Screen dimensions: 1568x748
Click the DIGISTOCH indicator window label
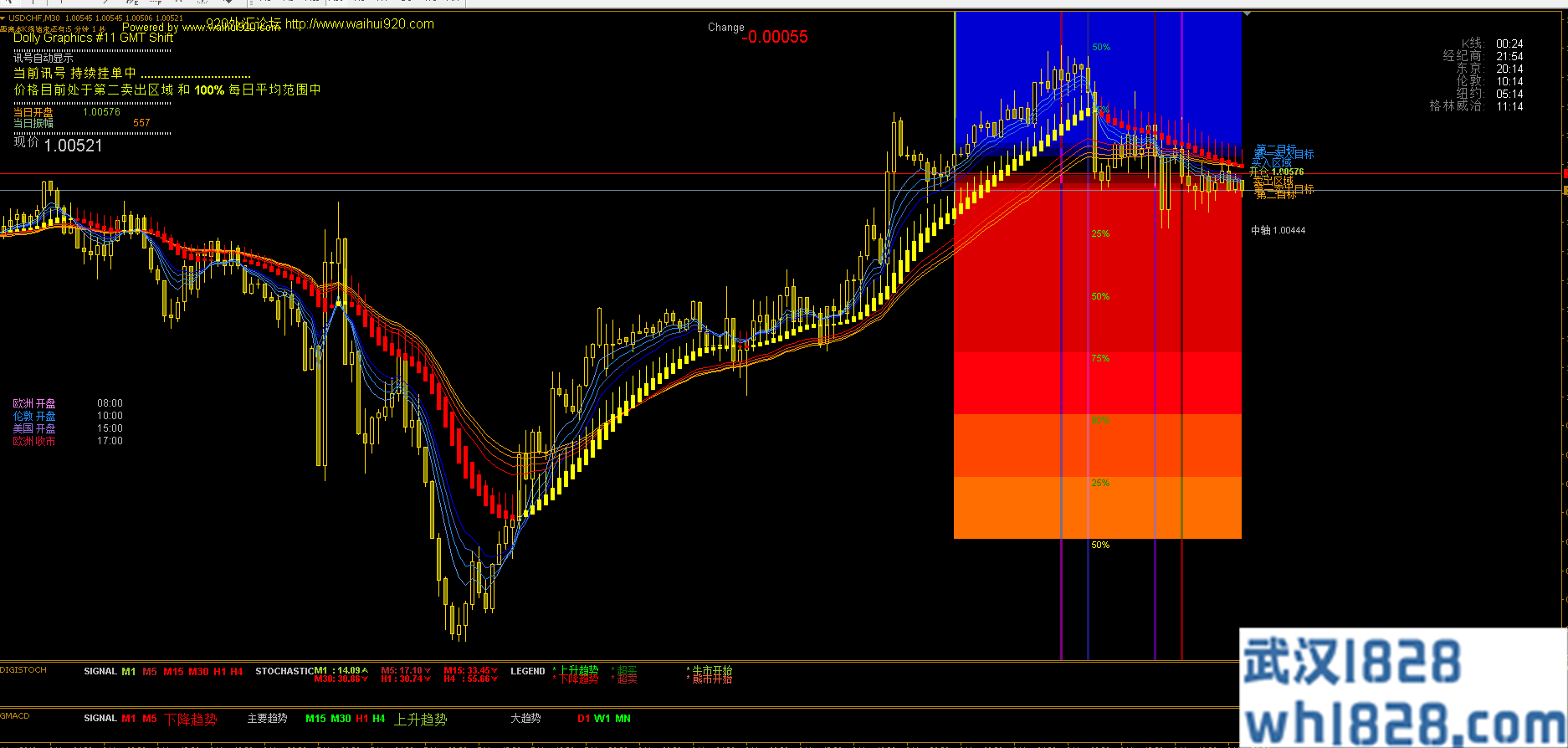click(23, 670)
